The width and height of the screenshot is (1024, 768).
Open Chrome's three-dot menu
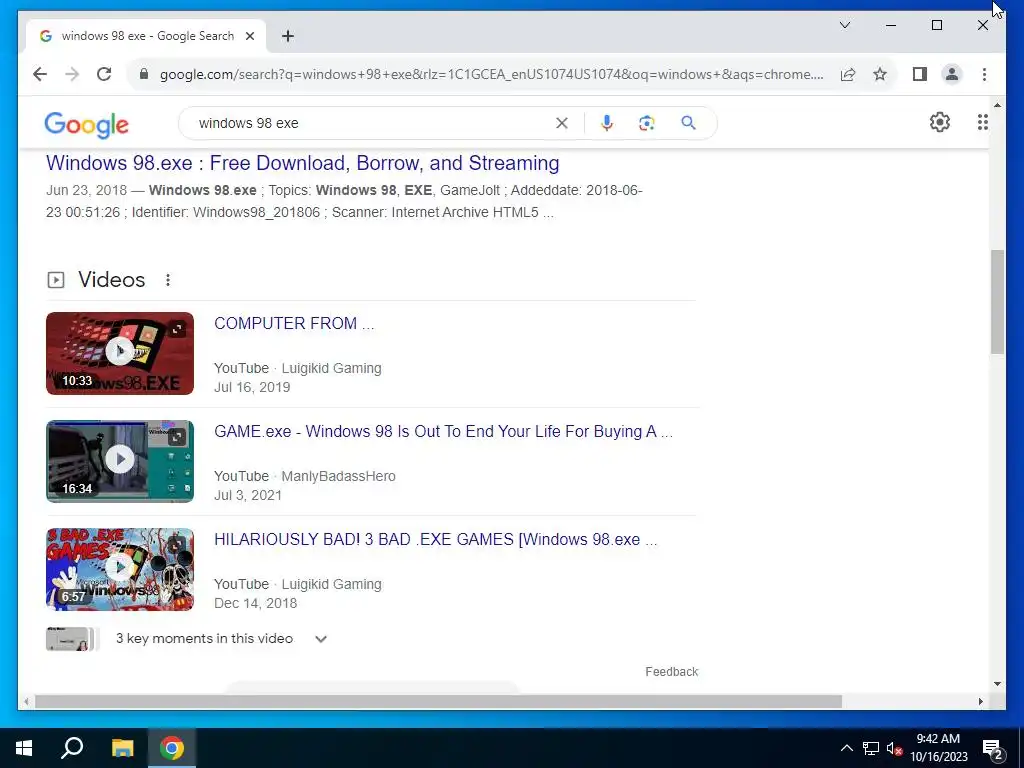tap(984, 74)
